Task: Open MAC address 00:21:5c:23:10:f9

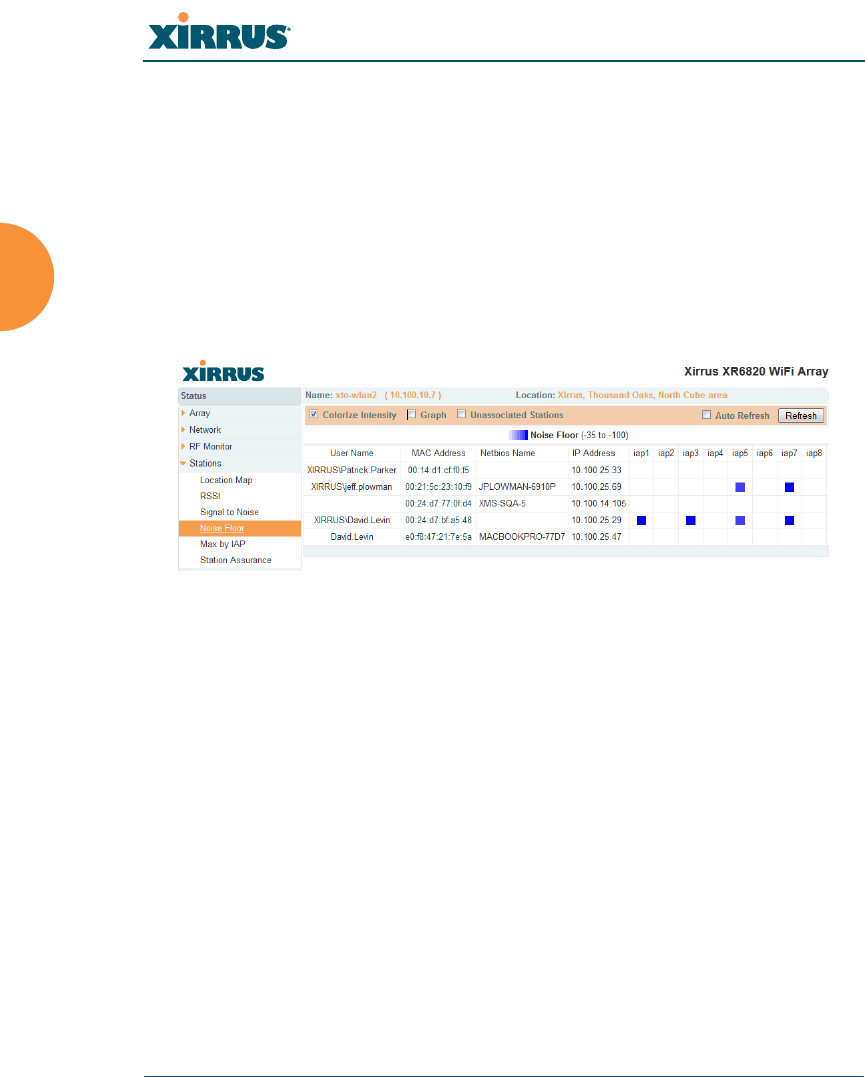Action: [x=438, y=487]
